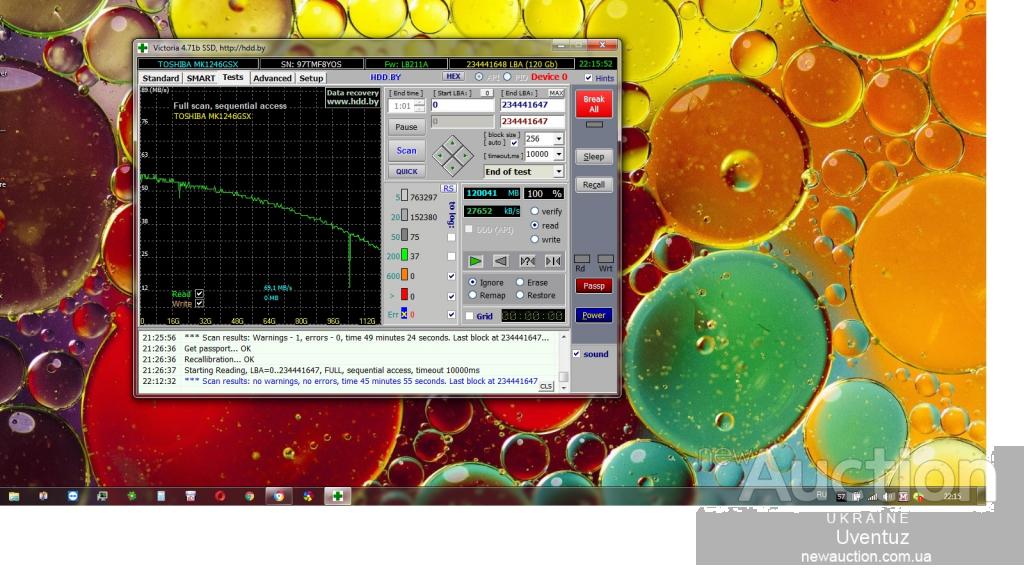Click the CLS clear log button

546,386
